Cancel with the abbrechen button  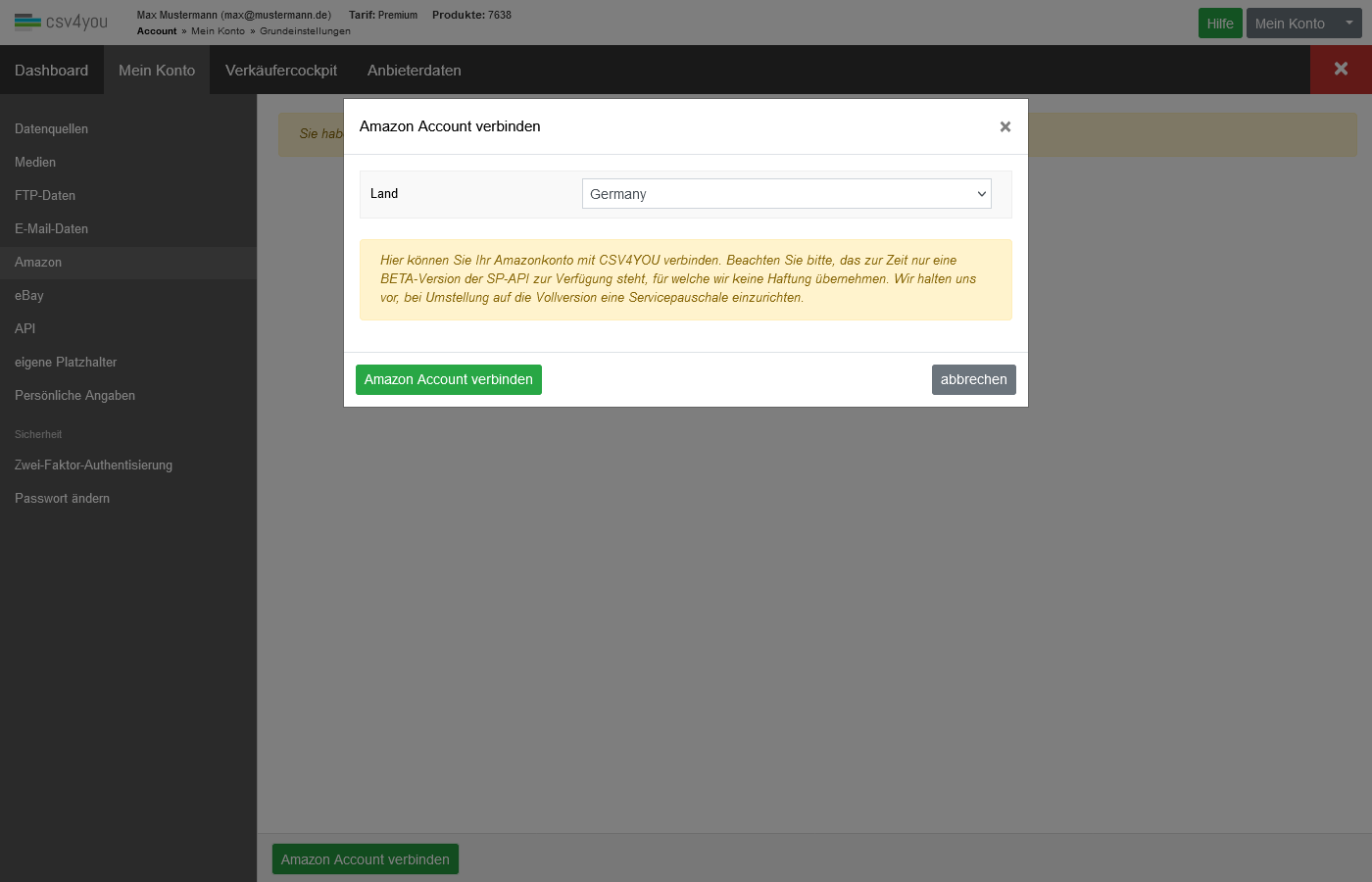tap(973, 379)
